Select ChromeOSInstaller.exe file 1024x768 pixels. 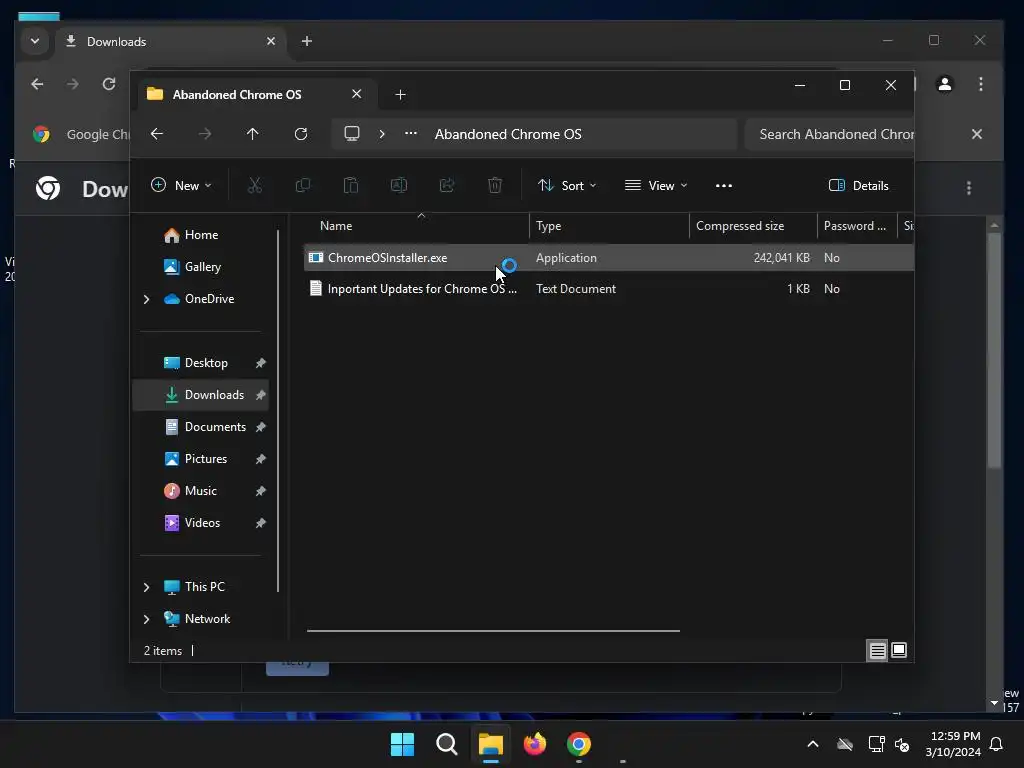(x=609, y=258)
